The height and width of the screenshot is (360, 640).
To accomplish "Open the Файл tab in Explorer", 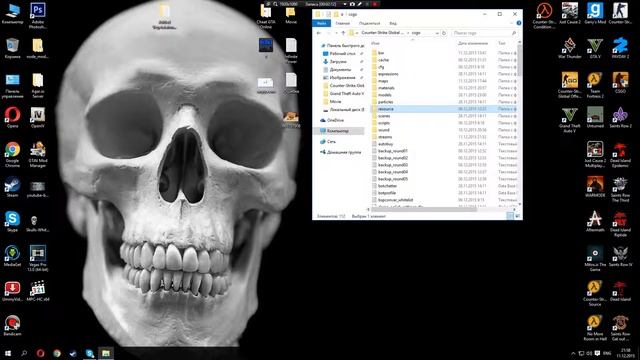I will tap(322, 23).
